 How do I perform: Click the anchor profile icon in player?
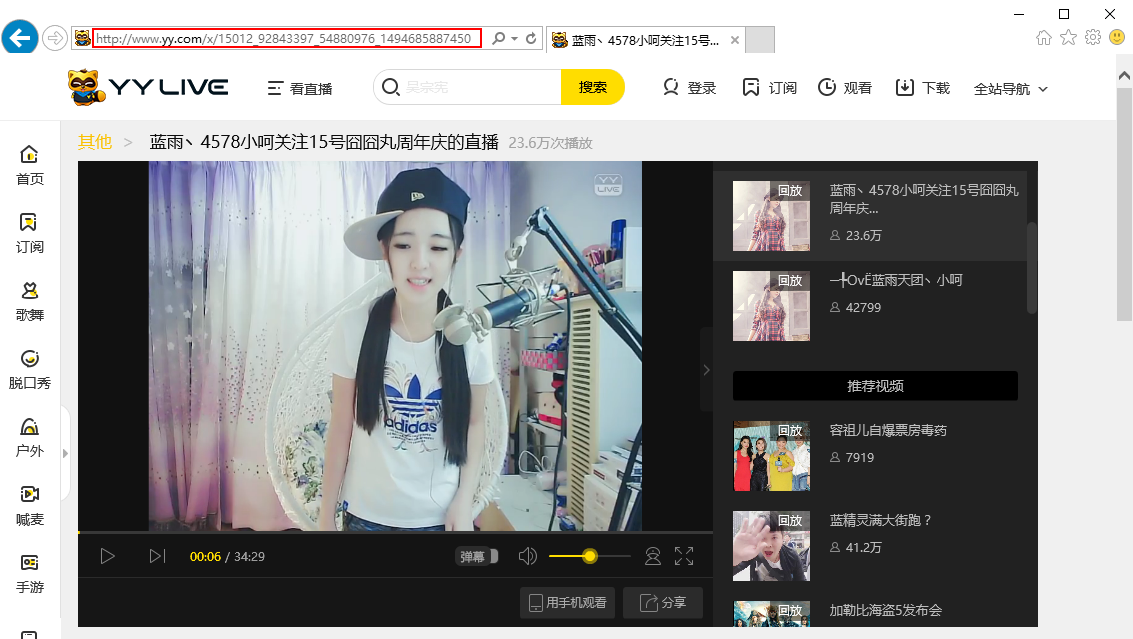click(x=652, y=556)
